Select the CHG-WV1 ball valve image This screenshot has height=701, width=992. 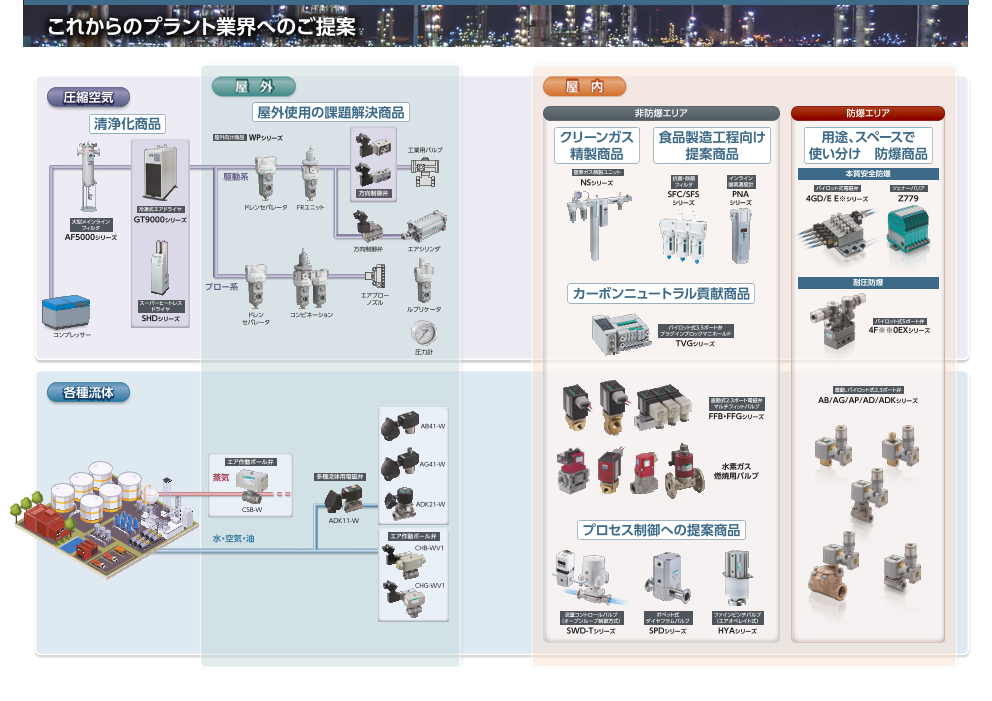pos(405,599)
